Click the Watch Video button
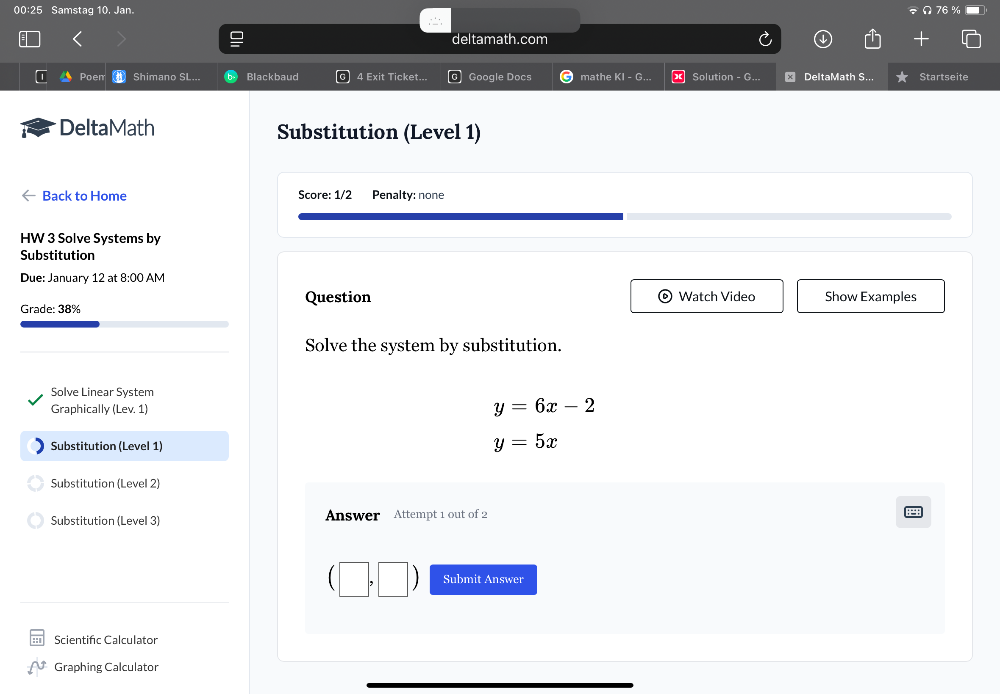 (x=706, y=296)
